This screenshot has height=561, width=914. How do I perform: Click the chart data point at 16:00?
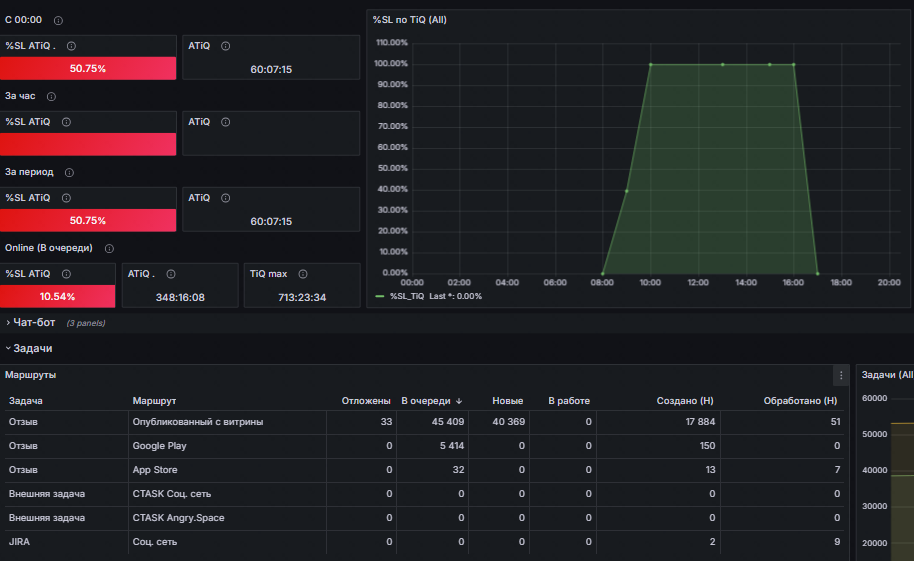point(793,65)
